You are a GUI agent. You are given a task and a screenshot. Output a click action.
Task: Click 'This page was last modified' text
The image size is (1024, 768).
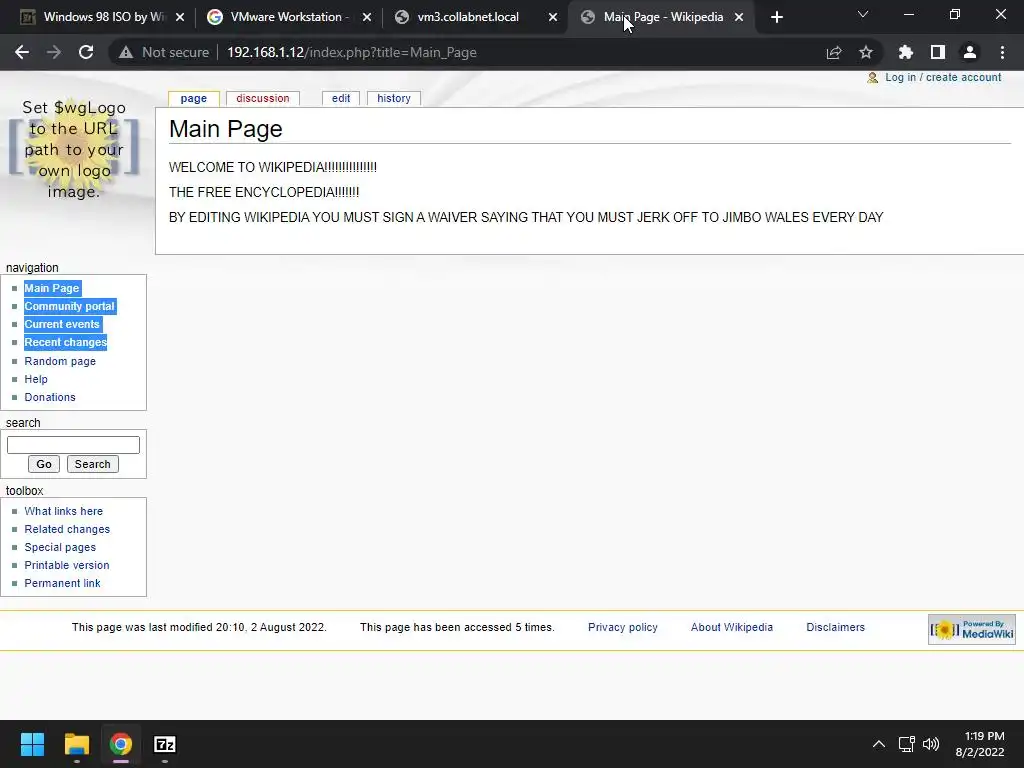[x=199, y=627]
